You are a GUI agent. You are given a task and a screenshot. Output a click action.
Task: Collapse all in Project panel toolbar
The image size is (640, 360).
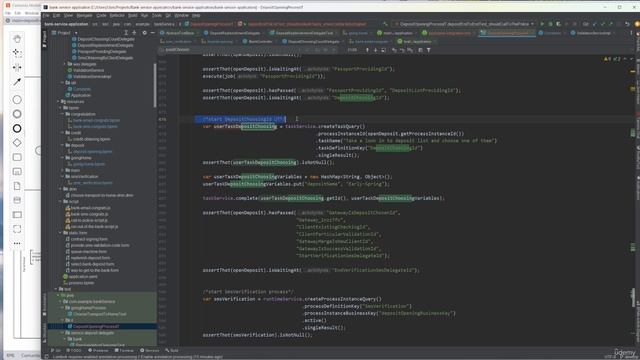(x=134, y=33)
